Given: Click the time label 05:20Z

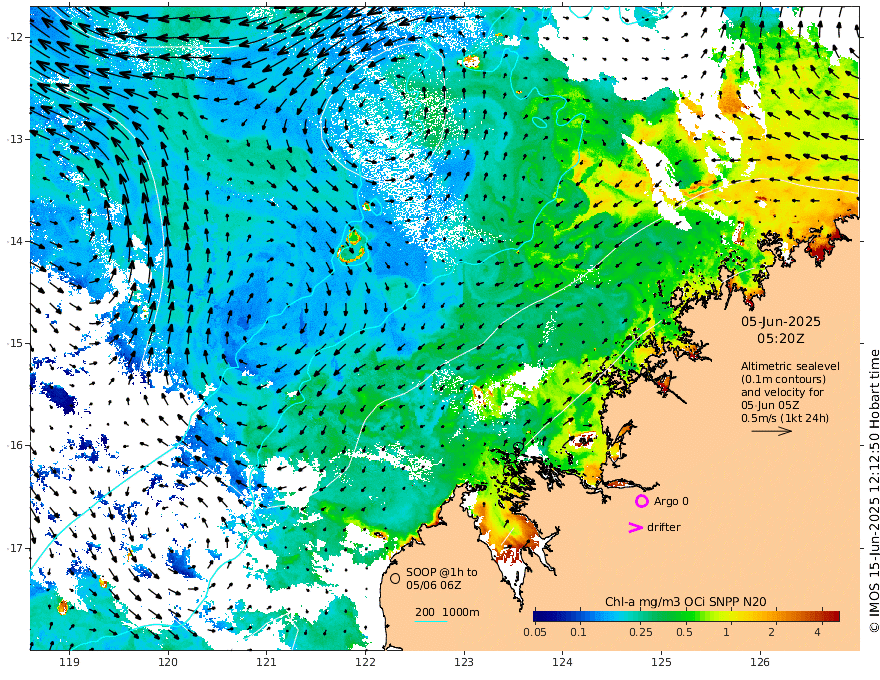Looking at the screenshot, I should (x=781, y=339).
